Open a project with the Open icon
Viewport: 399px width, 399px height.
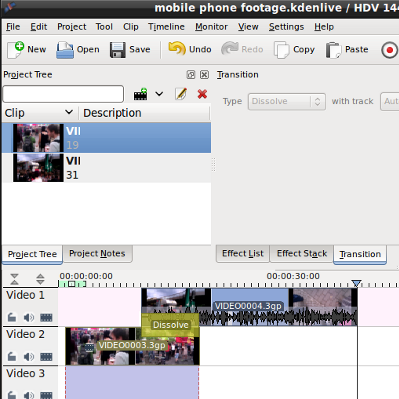coord(65,50)
